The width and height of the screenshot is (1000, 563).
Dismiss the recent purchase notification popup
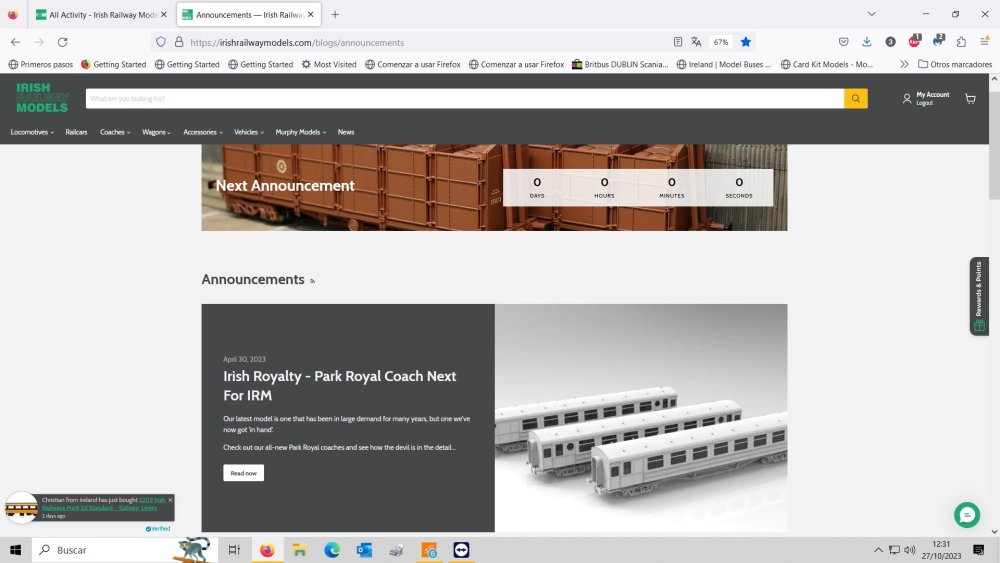[x=170, y=499]
